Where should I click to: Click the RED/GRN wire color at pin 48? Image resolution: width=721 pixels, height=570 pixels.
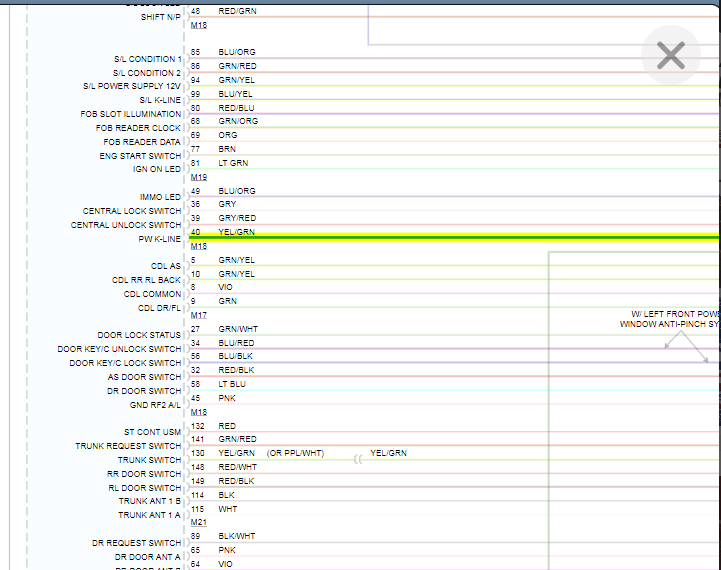pos(237,11)
